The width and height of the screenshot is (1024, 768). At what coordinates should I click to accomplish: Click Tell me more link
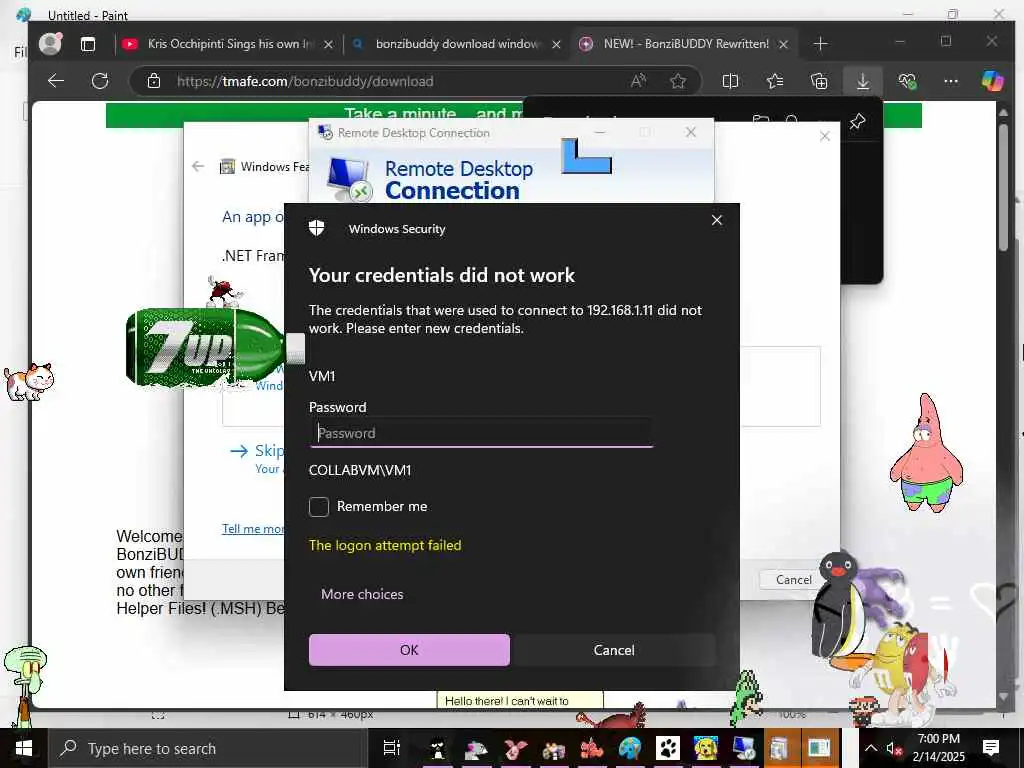253,529
